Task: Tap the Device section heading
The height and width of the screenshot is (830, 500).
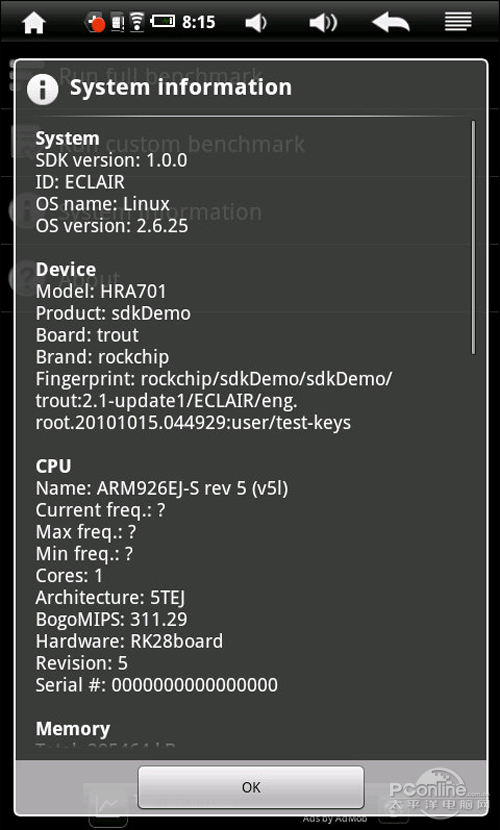Action: pos(66,269)
